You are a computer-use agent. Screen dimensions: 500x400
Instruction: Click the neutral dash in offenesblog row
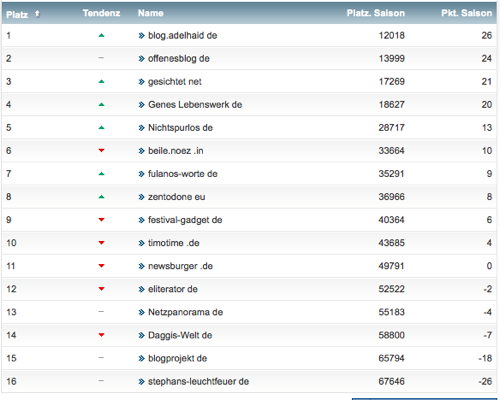coord(101,58)
